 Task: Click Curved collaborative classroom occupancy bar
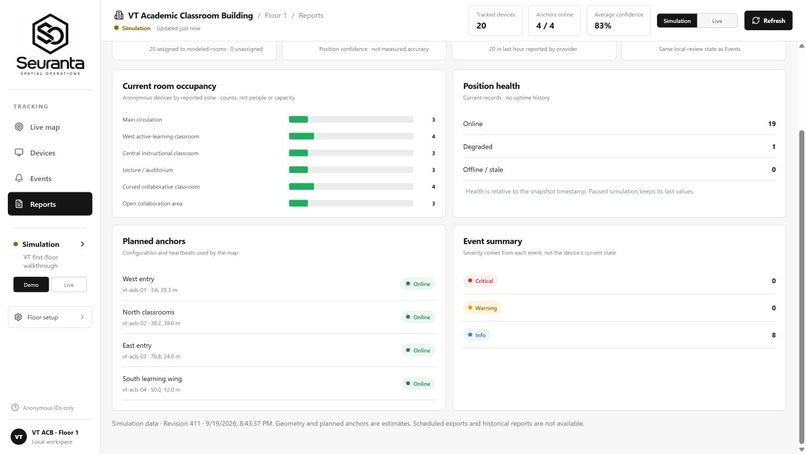click(351, 187)
